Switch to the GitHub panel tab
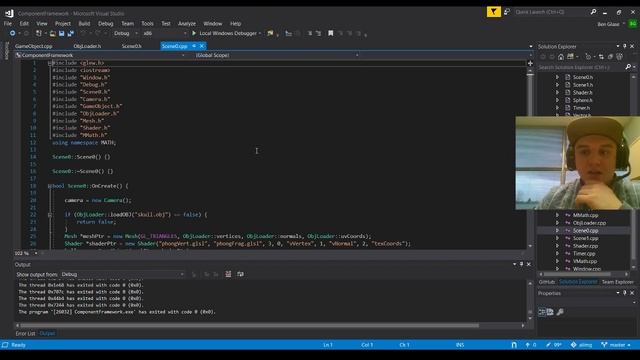 coord(547,282)
